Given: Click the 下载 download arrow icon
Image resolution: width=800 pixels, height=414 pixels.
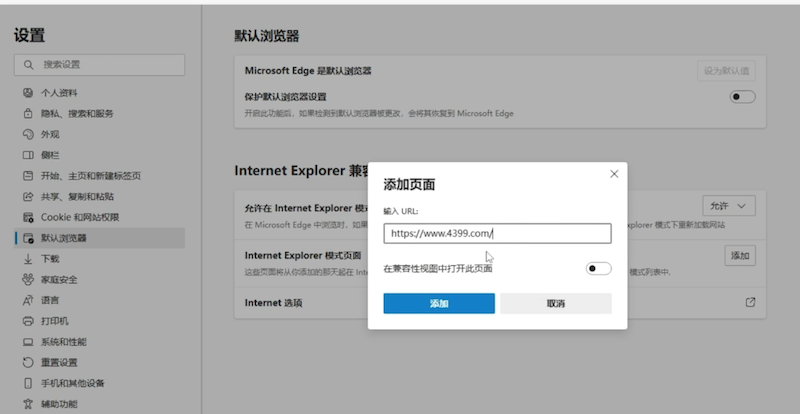Looking at the screenshot, I should [x=28, y=259].
